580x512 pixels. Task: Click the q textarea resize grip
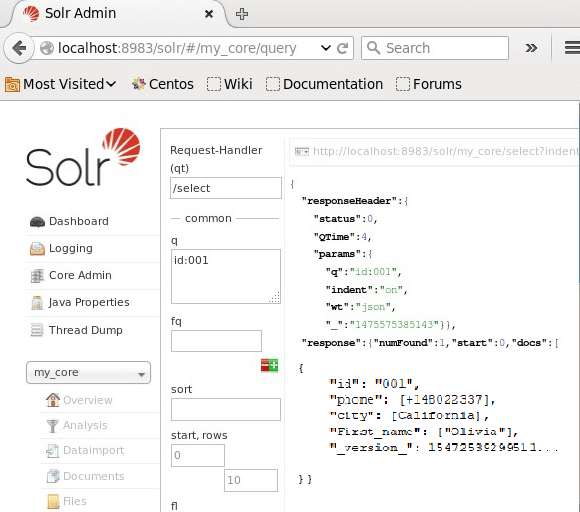(x=275, y=298)
